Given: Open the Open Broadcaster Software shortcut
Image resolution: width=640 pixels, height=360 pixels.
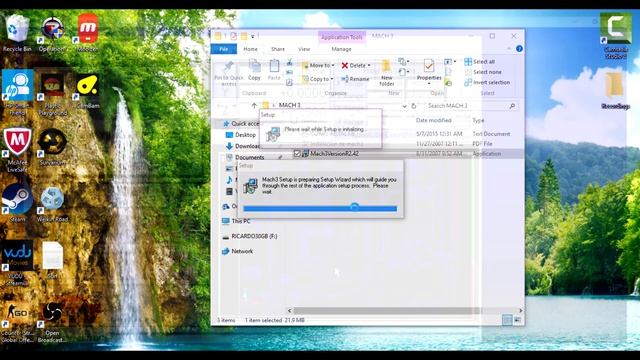Looking at the screenshot, I should point(52,322).
